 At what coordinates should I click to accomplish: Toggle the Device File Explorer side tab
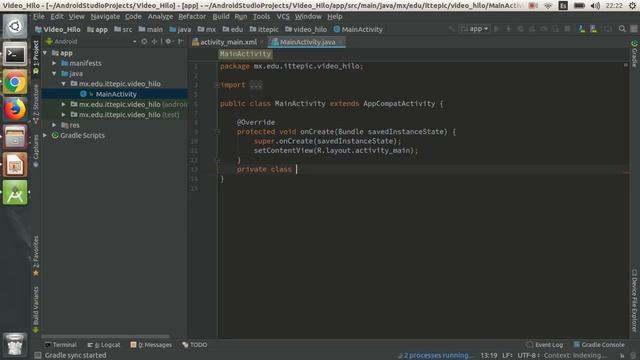click(x=634, y=300)
